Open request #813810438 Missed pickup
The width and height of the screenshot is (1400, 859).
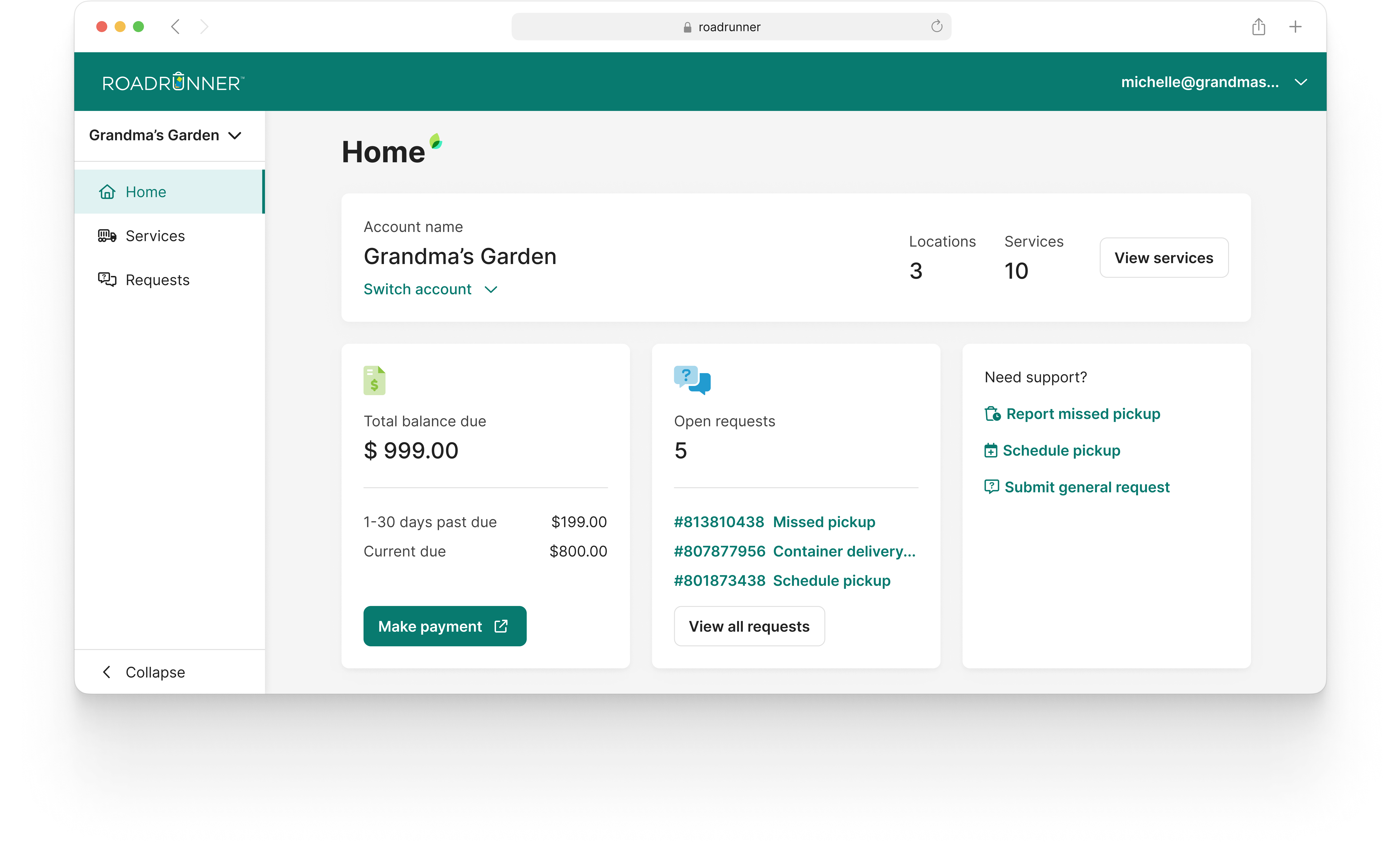[x=775, y=522]
